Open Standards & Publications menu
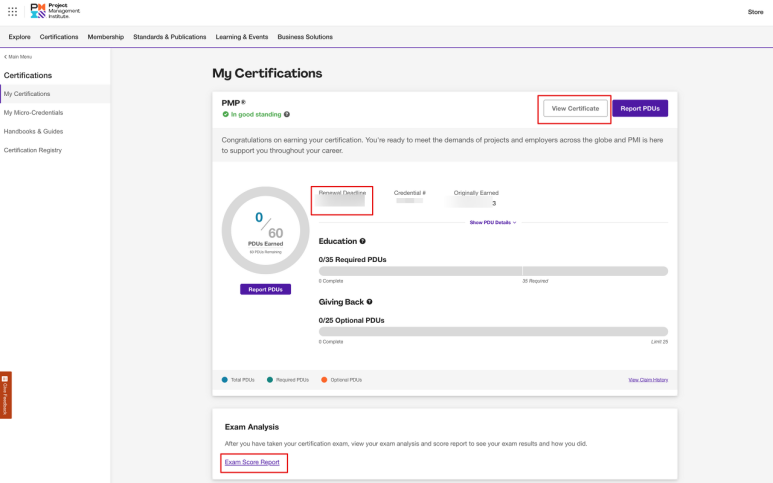This screenshot has width=773, height=483. (x=170, y=37)
